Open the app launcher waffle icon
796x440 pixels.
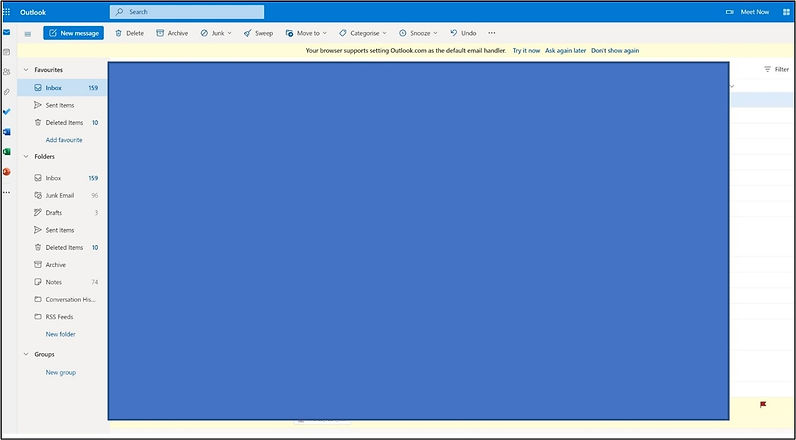[x=7, y=12]
